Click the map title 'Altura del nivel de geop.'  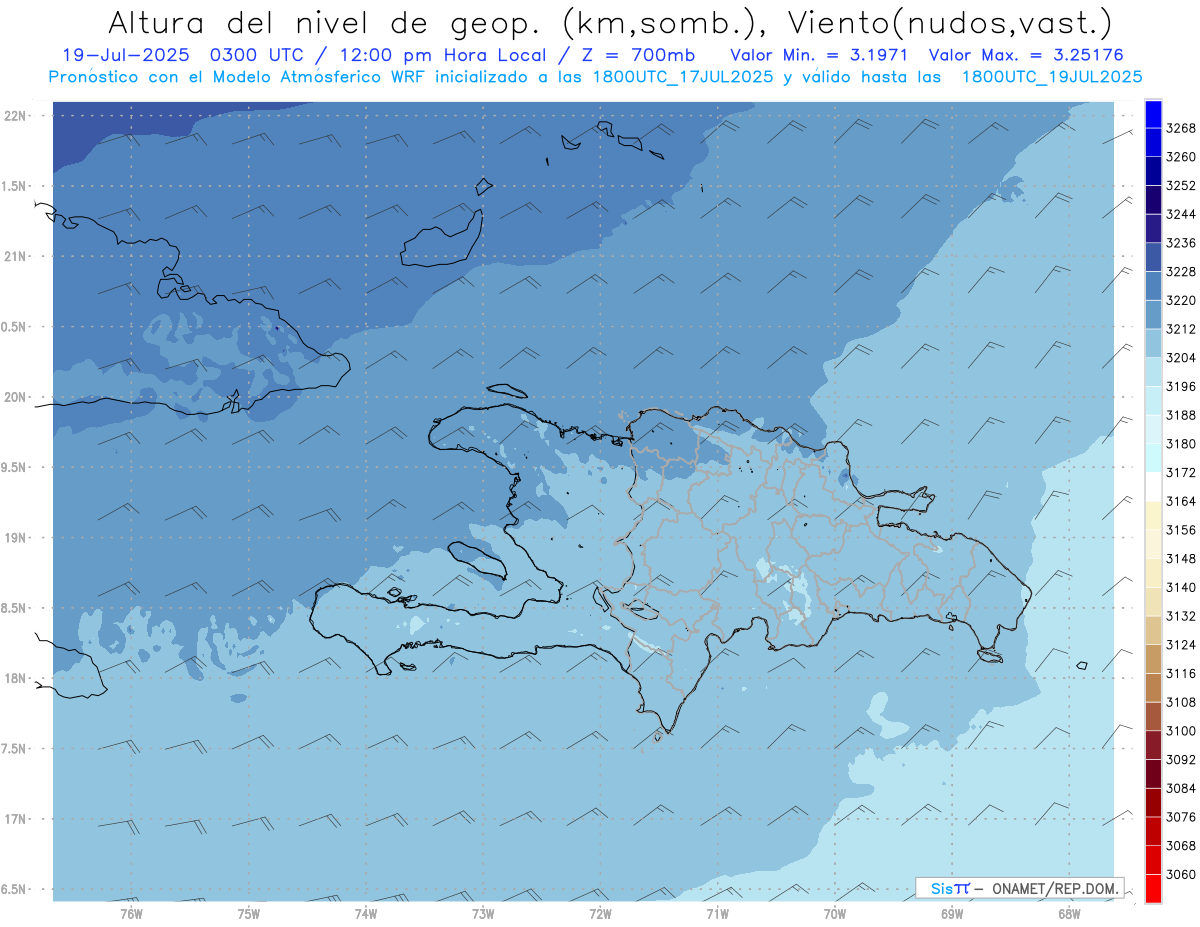(327, 23)
